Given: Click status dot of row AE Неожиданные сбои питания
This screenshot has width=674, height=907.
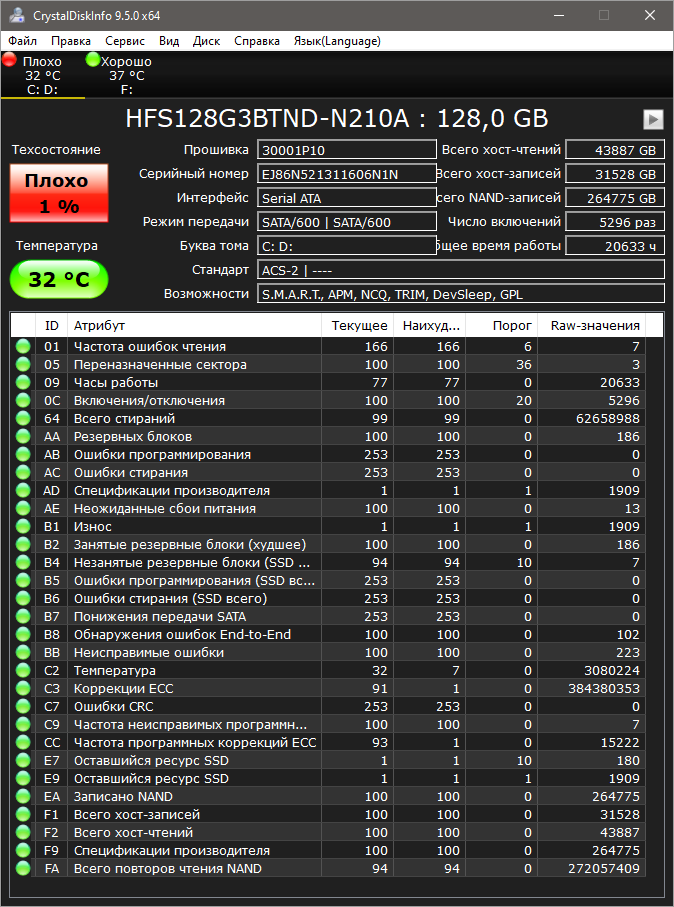Looking at the screenshot, I should click(x=23, y=508).
